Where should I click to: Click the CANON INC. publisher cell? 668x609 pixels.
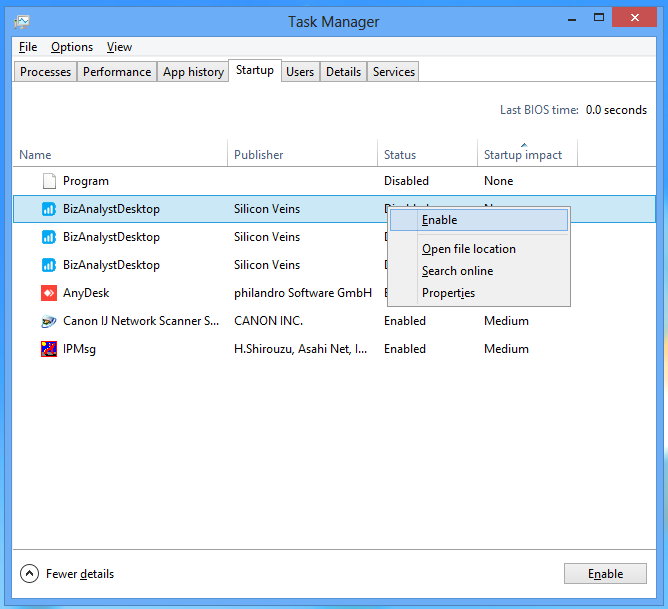pyautogui.click(x=268, y=321)
